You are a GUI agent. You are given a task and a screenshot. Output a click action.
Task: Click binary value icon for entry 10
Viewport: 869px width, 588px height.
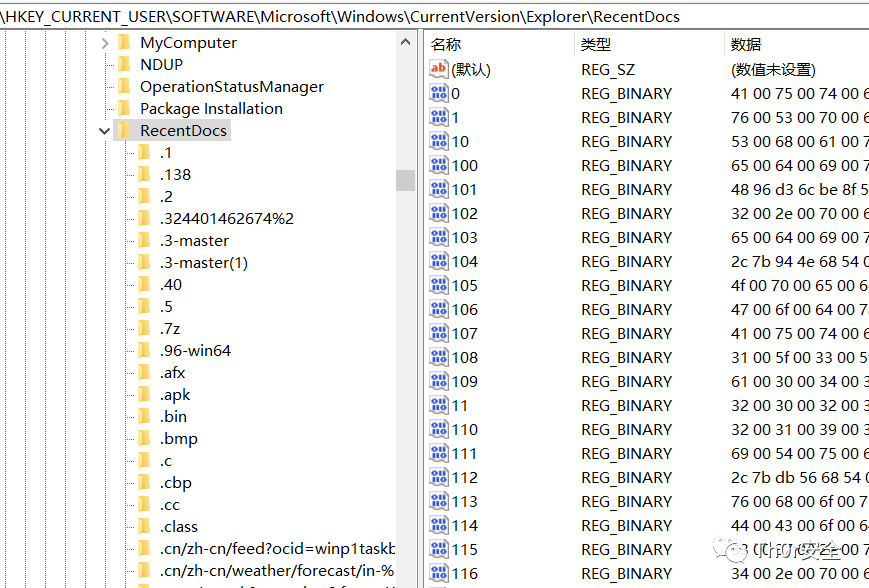[x=438, y=141]
